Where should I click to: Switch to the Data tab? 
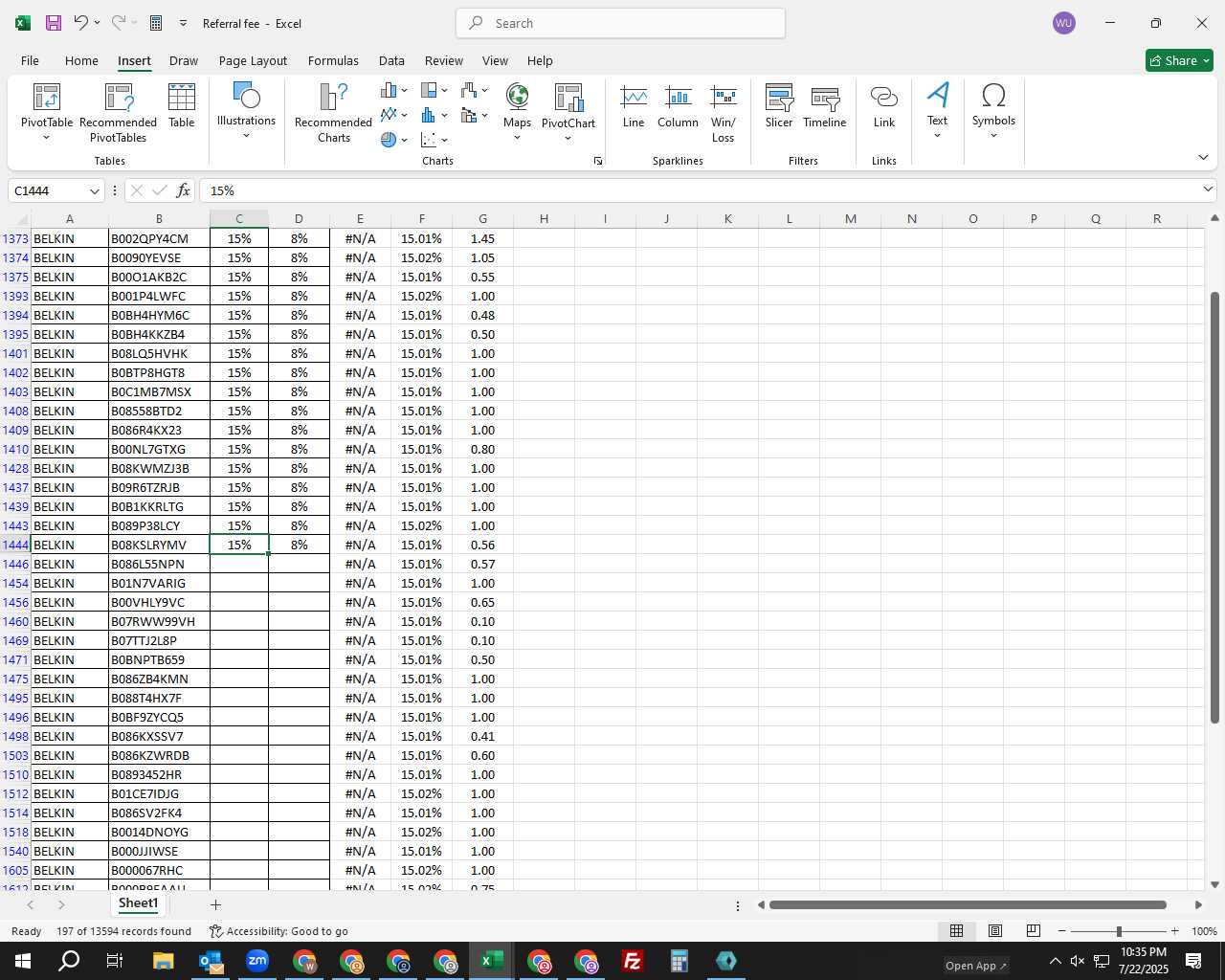point(391,60)
